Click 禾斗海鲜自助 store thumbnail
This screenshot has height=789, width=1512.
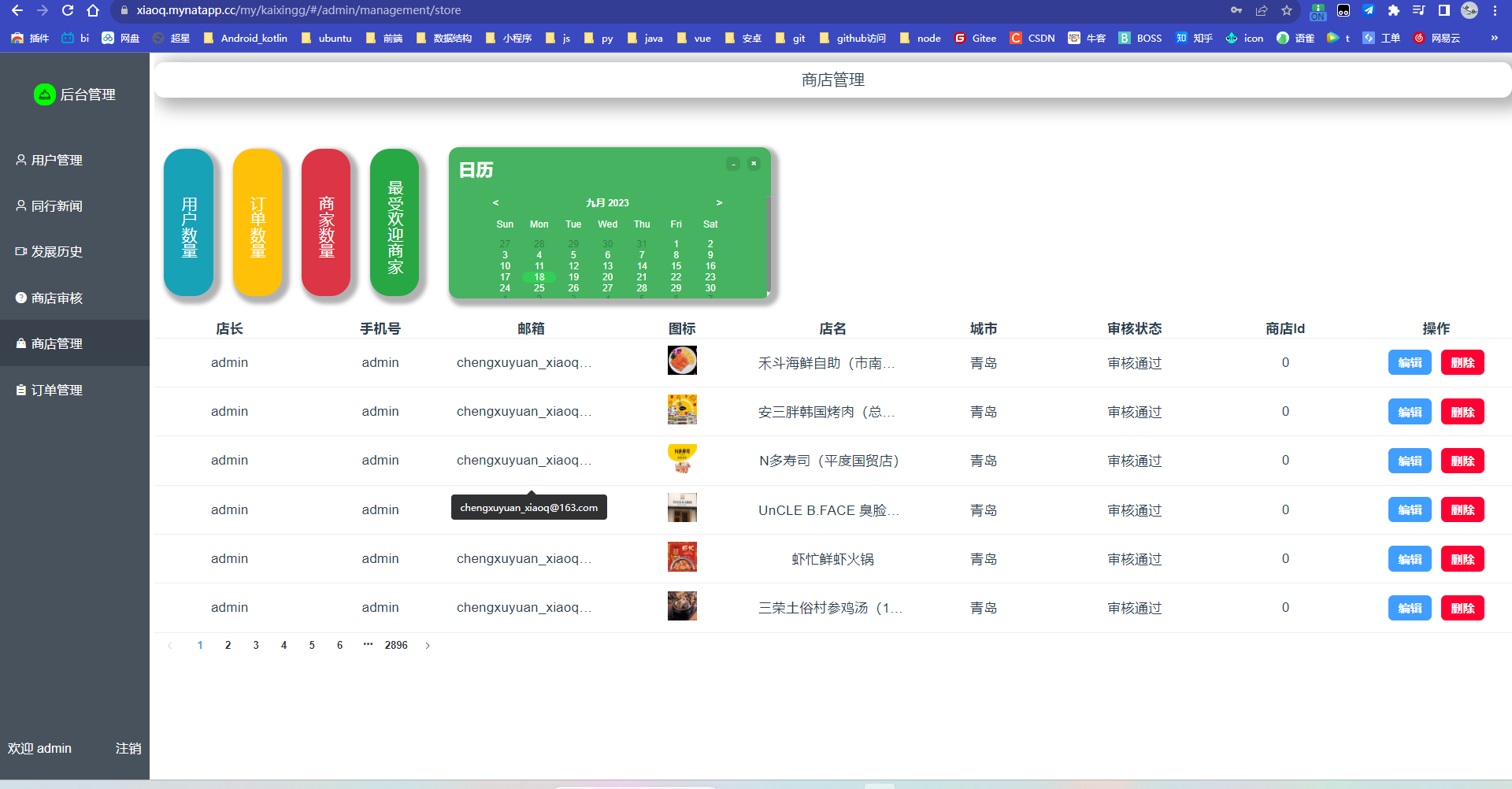point(682,361)
